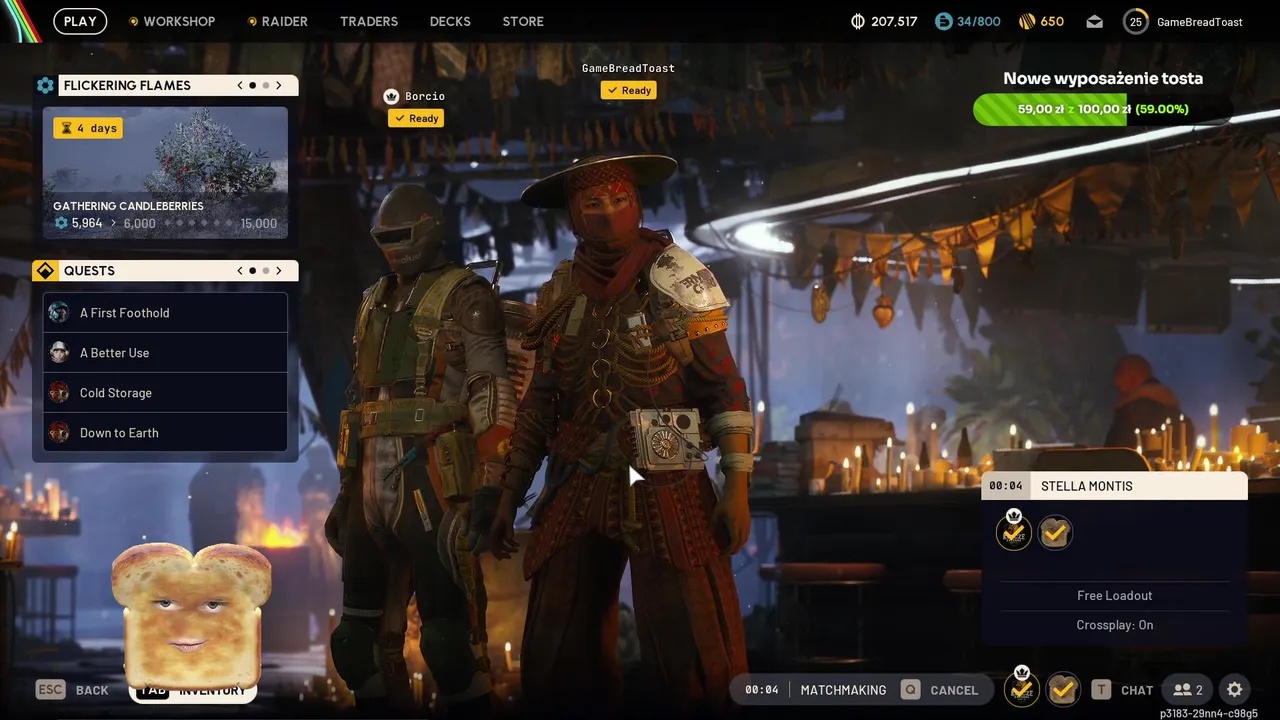Click the gold tokens icon beside 650
Screen dimensions: 1280x720
pos(1027,21)
